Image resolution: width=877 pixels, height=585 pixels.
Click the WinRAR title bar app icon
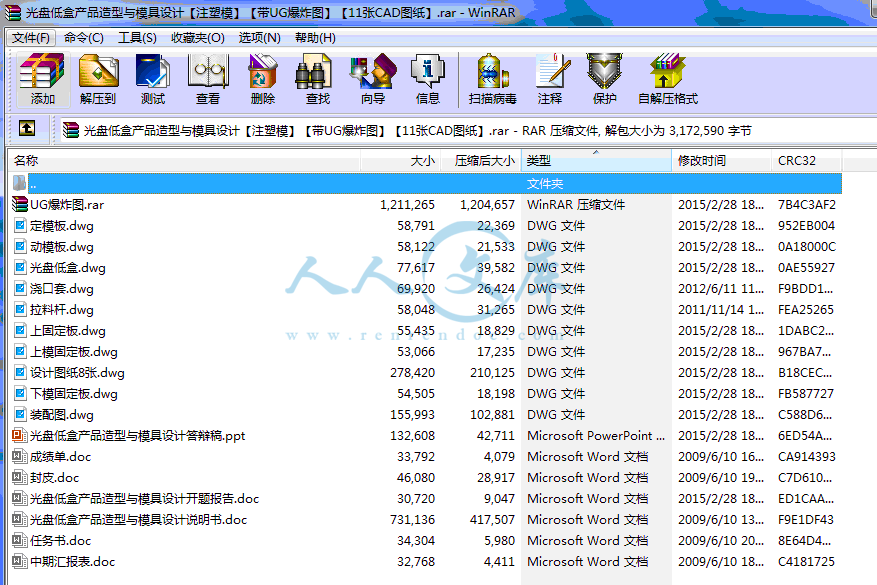13,12
